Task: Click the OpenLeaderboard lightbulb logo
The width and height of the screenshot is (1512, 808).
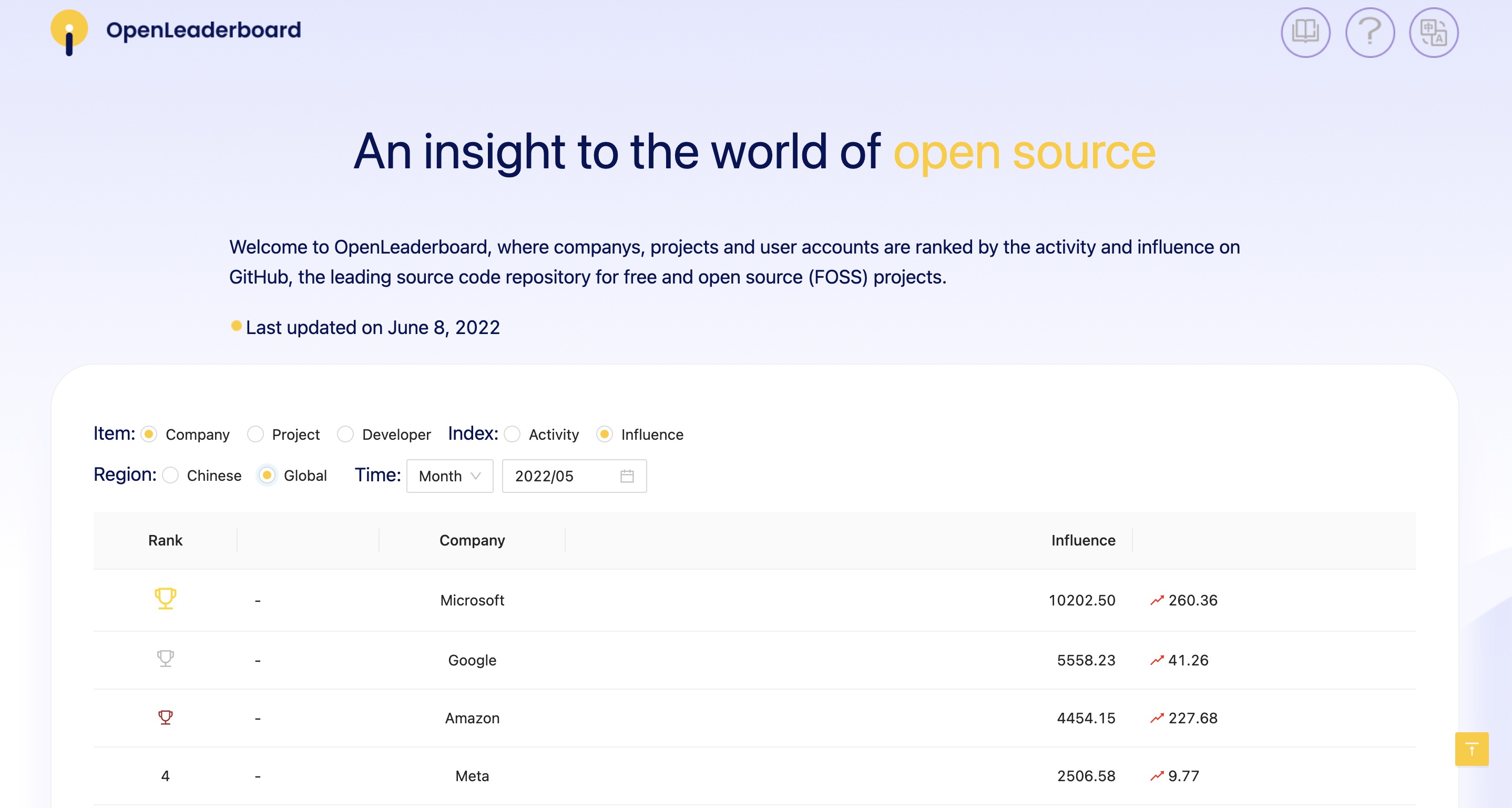Action: click(x=69, y=32)
